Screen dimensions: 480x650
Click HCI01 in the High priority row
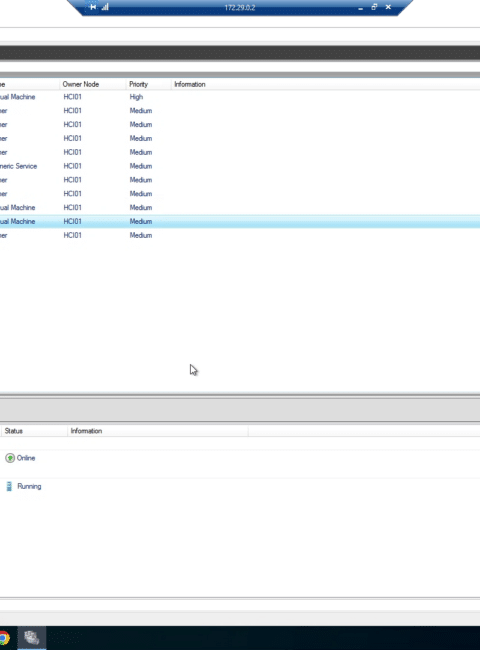coord(73,97)
